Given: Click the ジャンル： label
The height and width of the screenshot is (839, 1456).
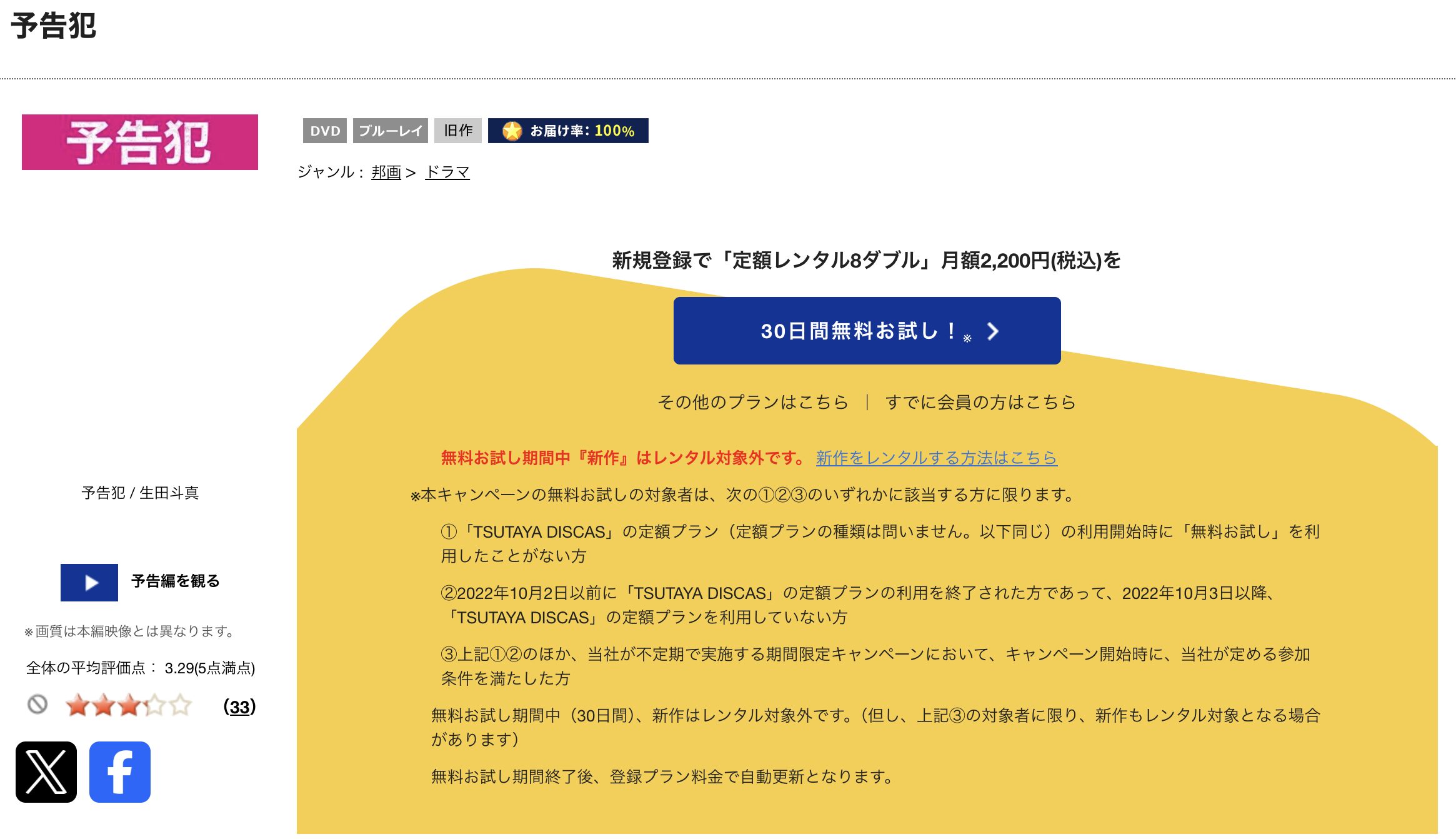Looking at the screenshot, I should click(331, 172).
